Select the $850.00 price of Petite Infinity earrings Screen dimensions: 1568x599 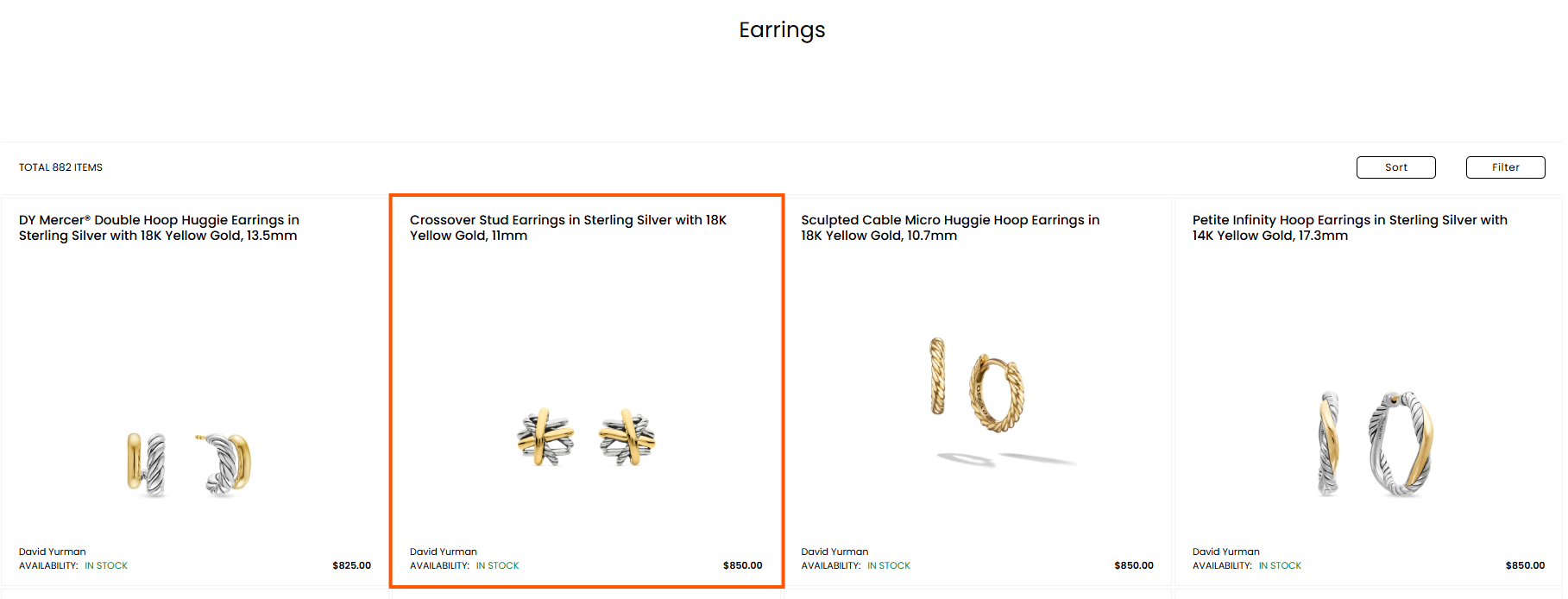(1525, 566)
